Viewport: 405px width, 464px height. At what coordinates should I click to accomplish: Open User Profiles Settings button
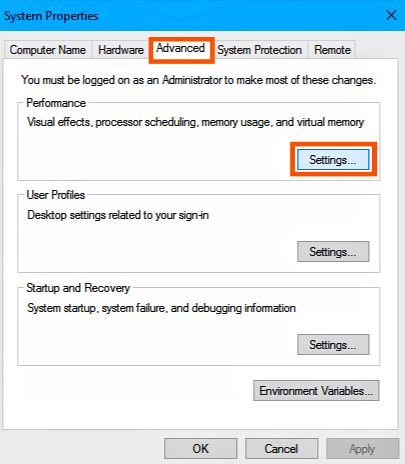point(333,252)
